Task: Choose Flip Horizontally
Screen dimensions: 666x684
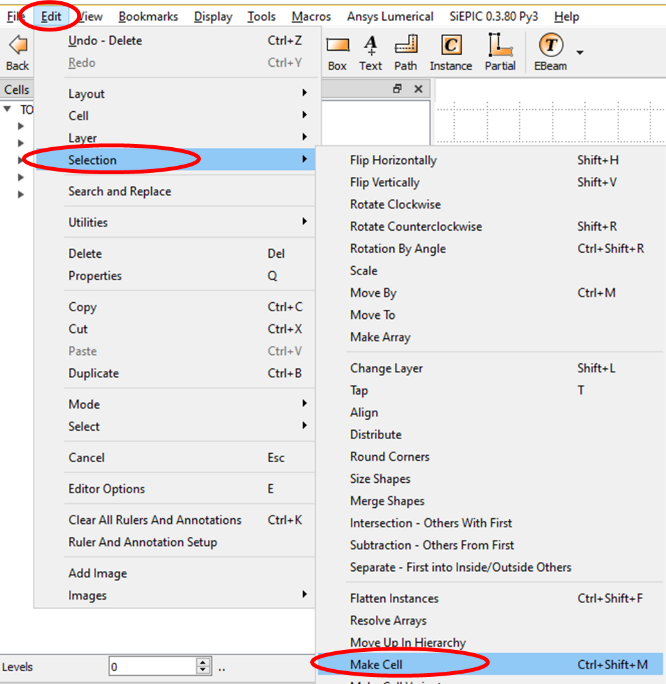Action: pos(490,160)
